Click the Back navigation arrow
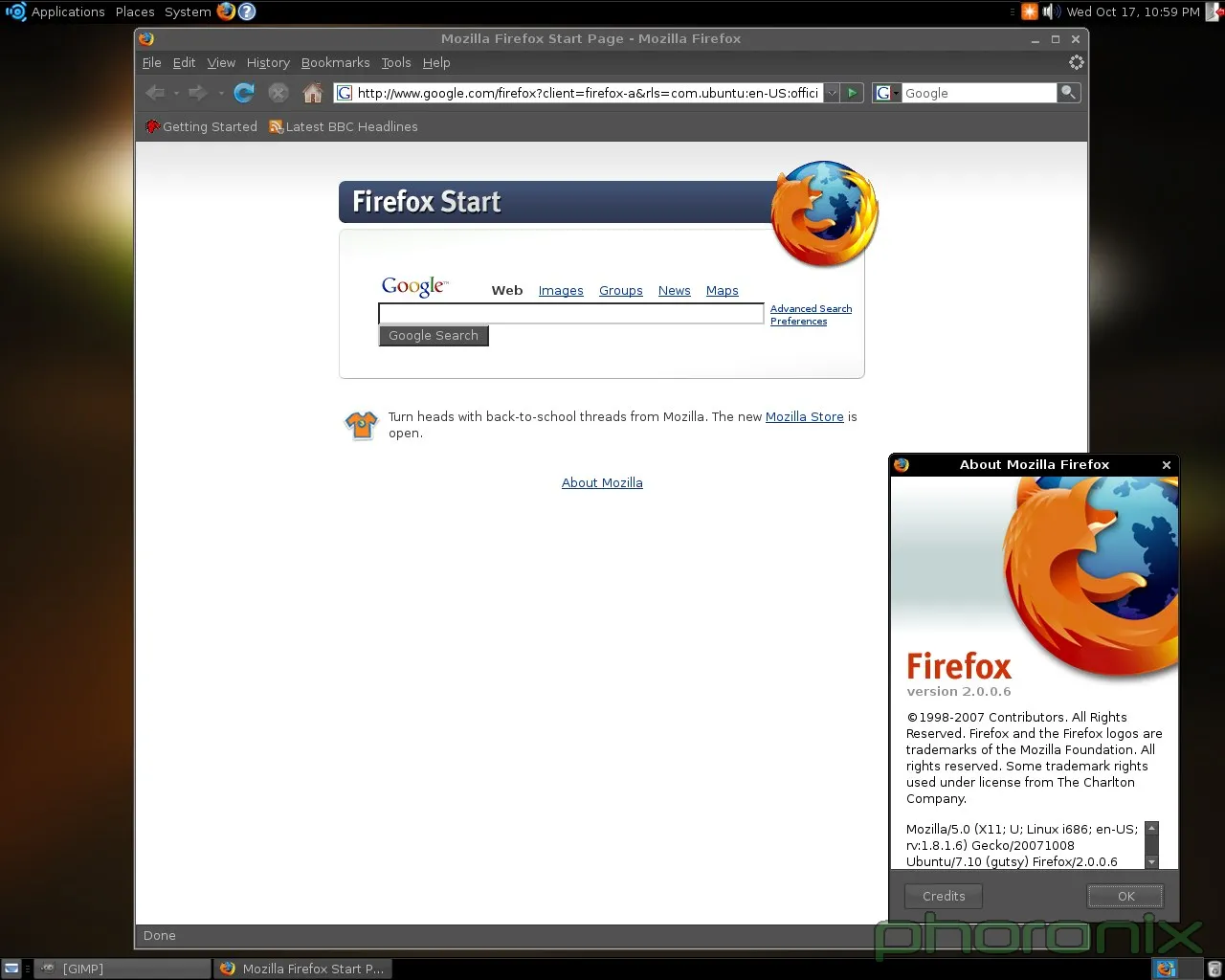The height and width of the screenshot is (980, 1225). point(155,93)
